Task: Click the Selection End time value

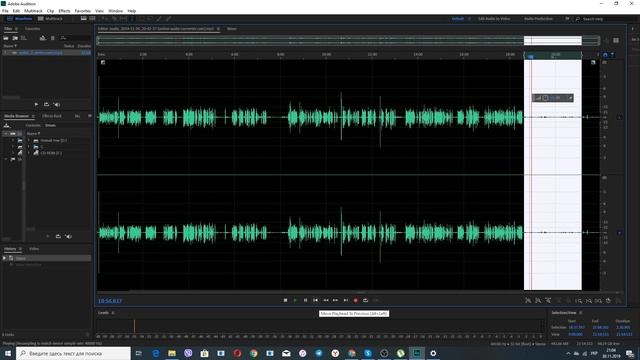Action: (x=600, y=327)
